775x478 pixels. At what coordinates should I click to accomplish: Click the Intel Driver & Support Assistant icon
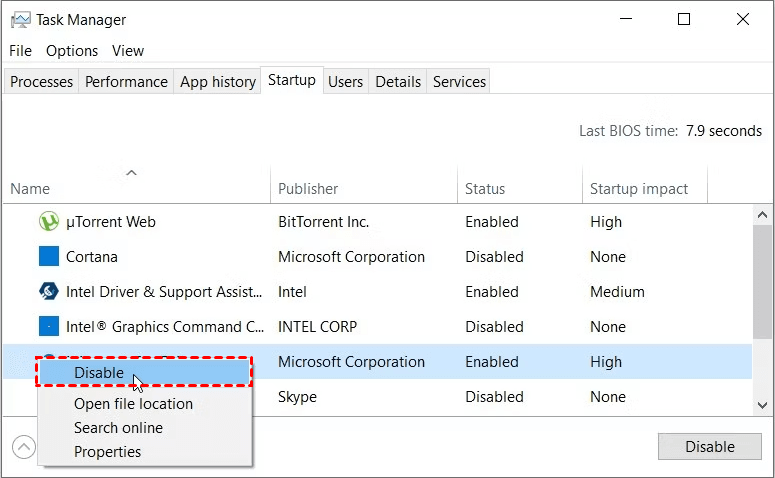[x=48, y=292]
